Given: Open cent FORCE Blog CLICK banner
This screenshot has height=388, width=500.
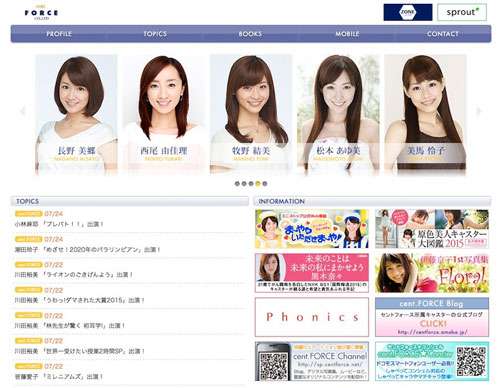Looking at the screenshot, I should coord(432,317).
